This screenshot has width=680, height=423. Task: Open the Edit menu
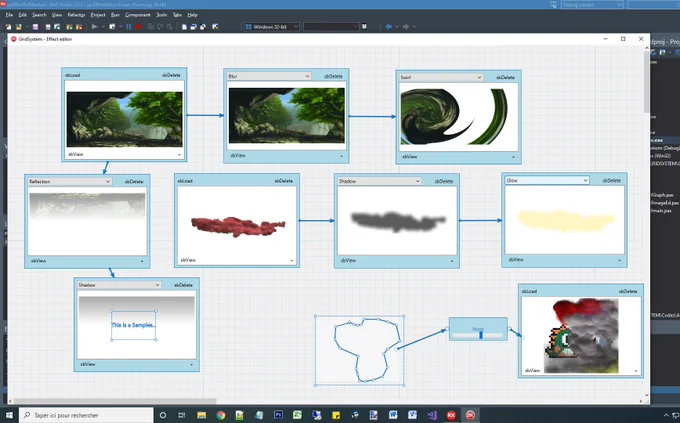23,15
